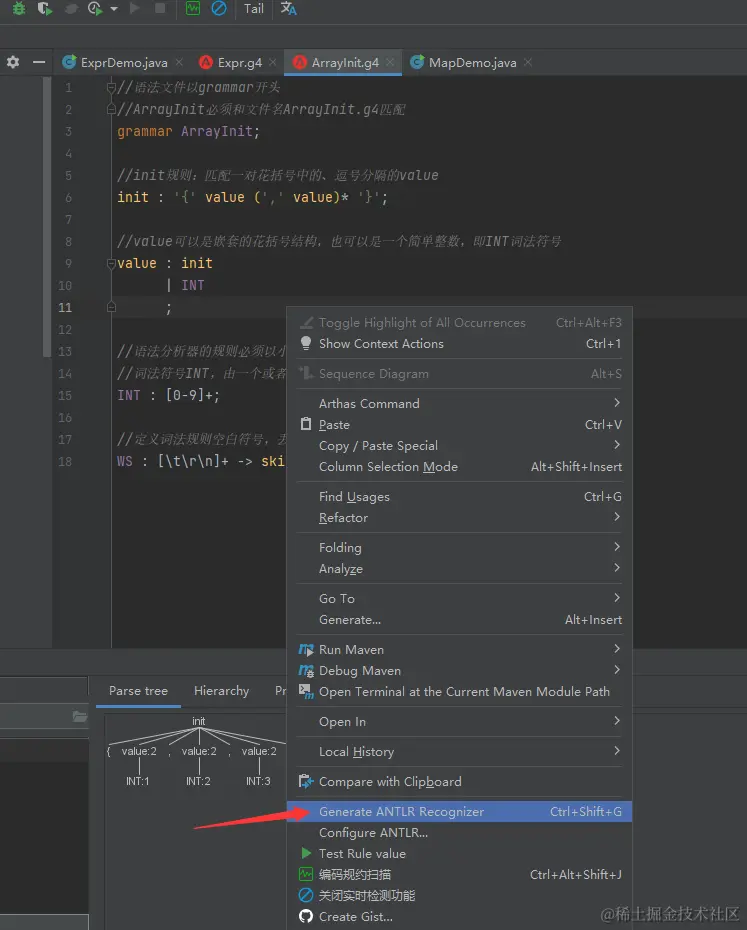Close the ExprDemo.java tab

(x=179, y=62)
